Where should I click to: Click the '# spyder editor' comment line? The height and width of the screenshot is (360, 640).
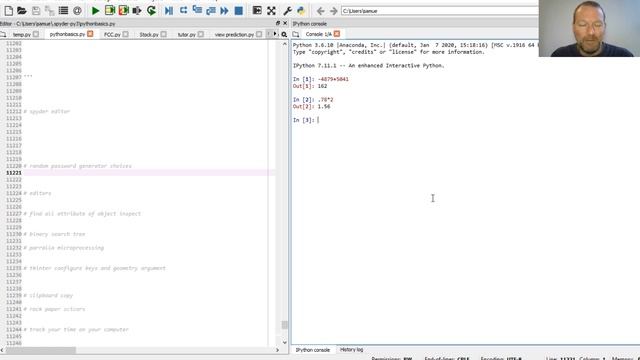pyautogui.click(x=47, y=111)
